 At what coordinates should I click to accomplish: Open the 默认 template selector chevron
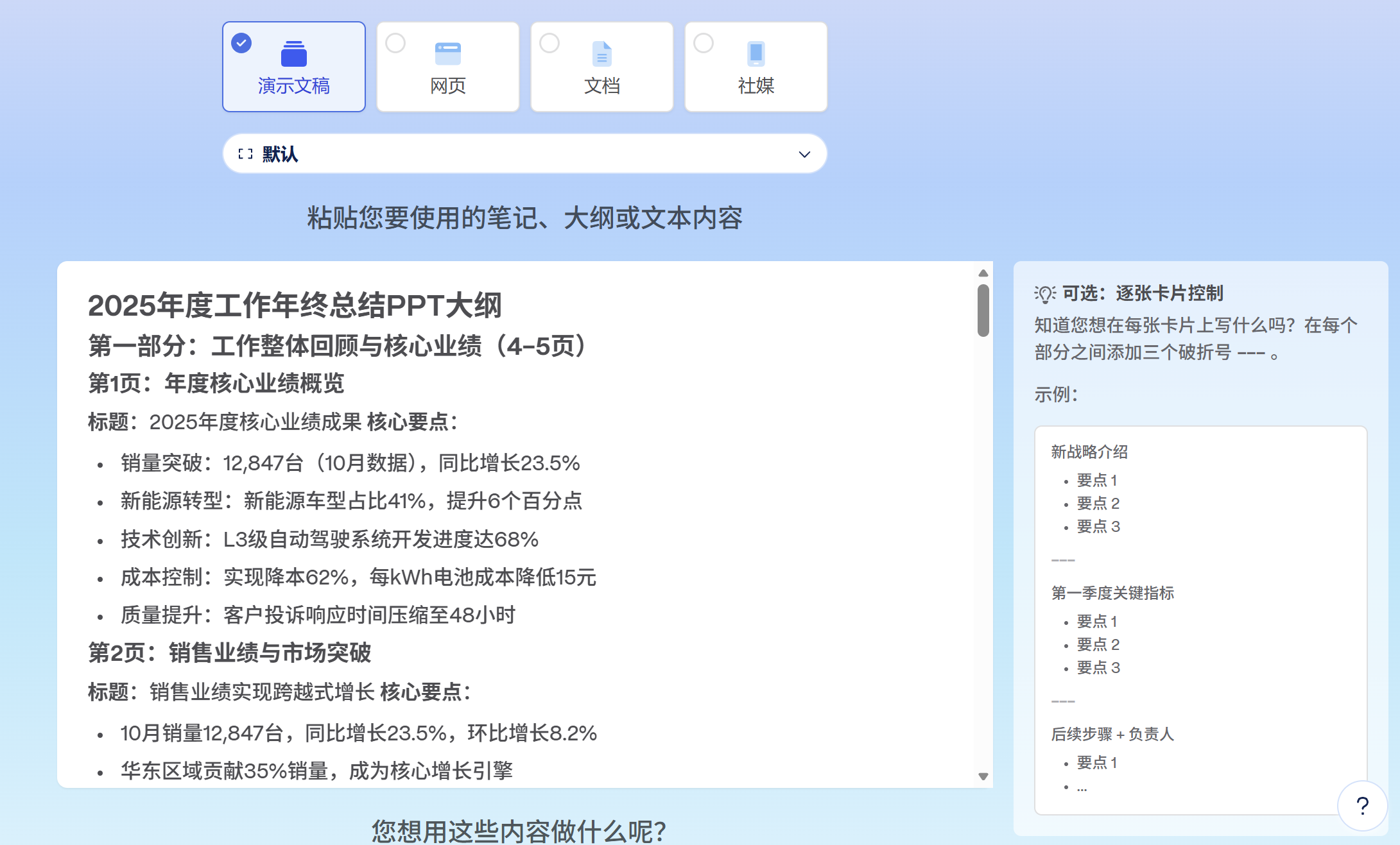804,154
